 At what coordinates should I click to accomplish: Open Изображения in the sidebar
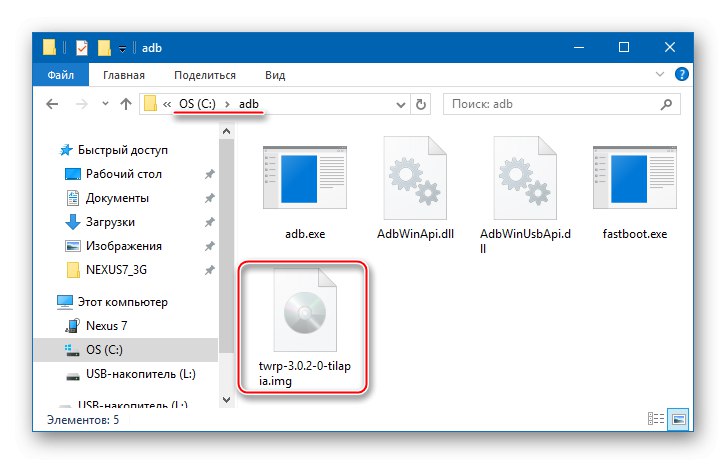click(x=123, y=246)
